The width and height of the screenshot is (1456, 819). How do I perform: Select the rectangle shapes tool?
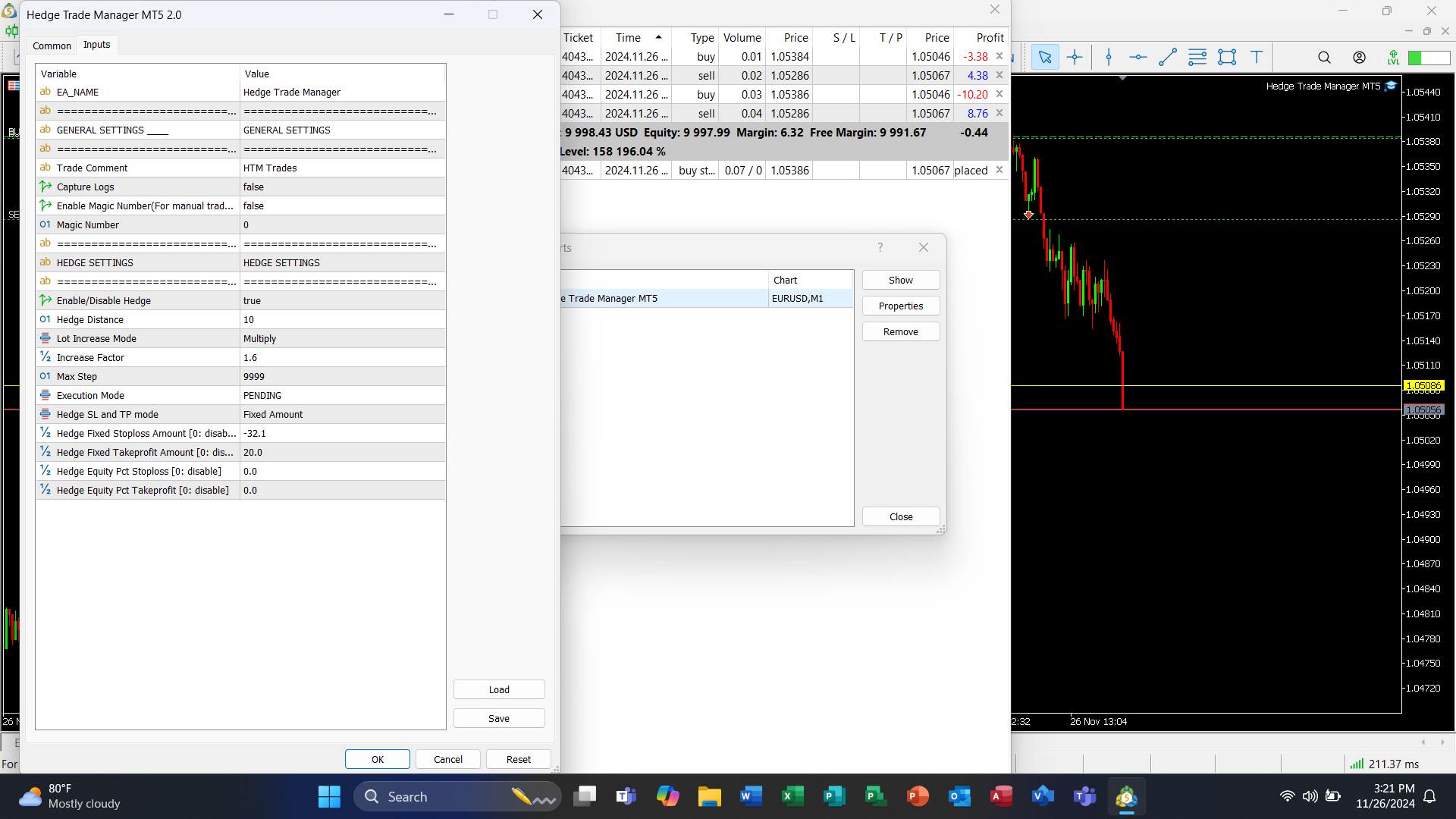[1227, 57]
